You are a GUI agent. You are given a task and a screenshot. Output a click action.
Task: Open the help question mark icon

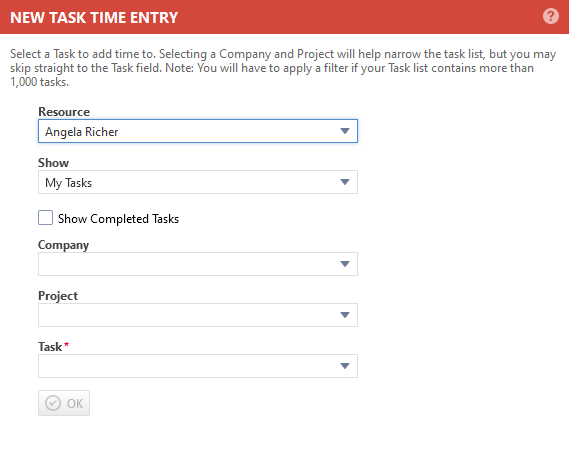click(x=550, y=16)
